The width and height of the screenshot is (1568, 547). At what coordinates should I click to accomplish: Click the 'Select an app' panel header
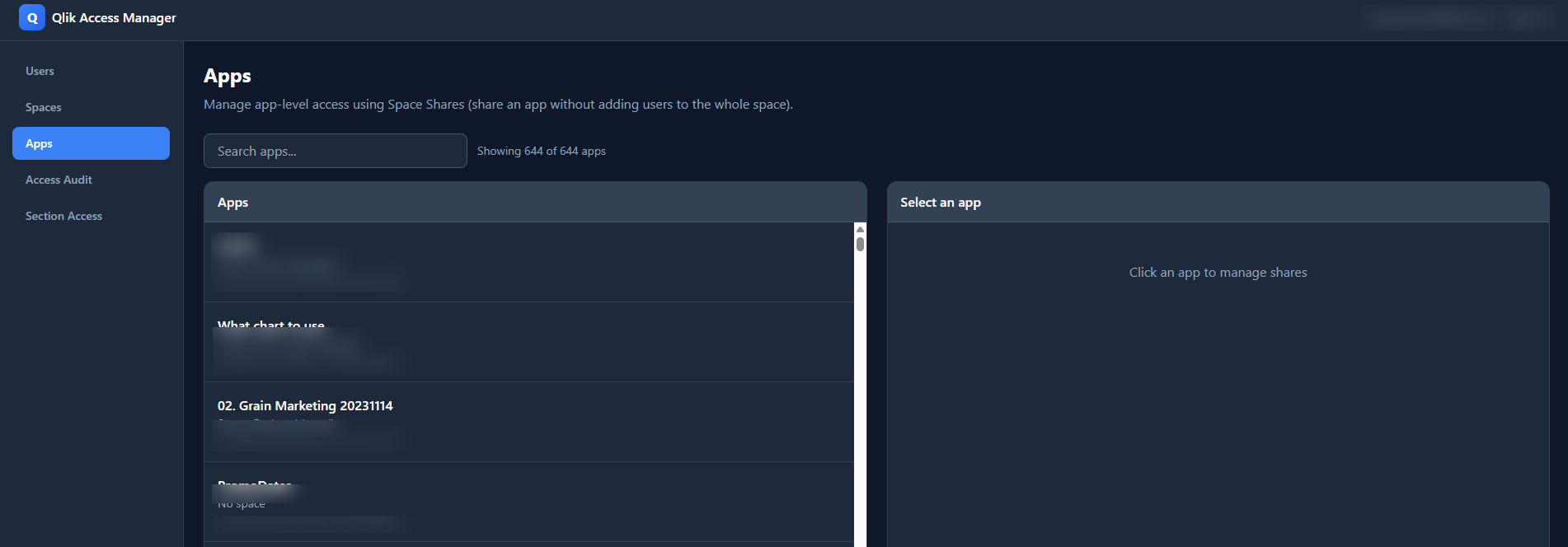1218,202
